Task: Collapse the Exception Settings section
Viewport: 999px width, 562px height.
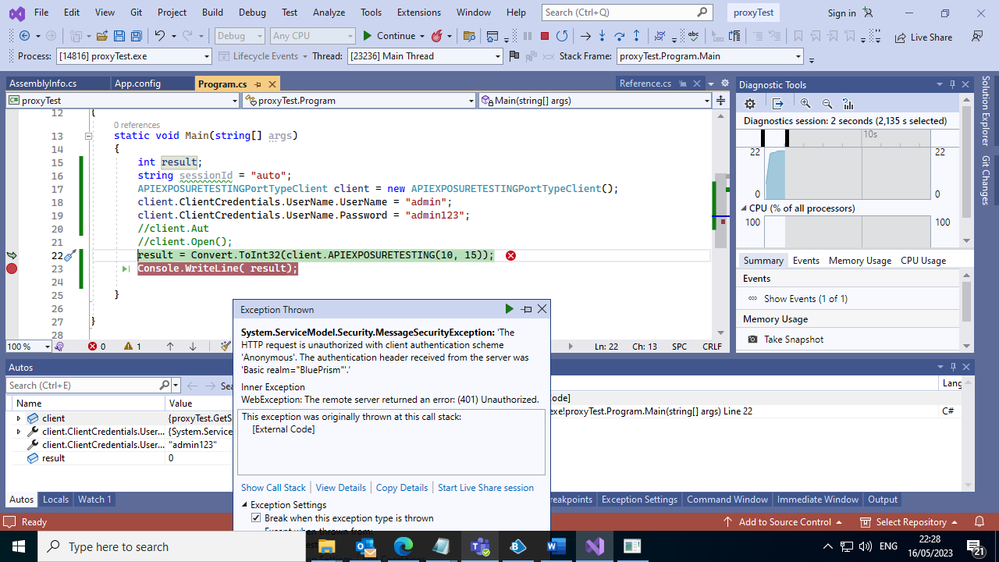Action: tap(245, 505)
